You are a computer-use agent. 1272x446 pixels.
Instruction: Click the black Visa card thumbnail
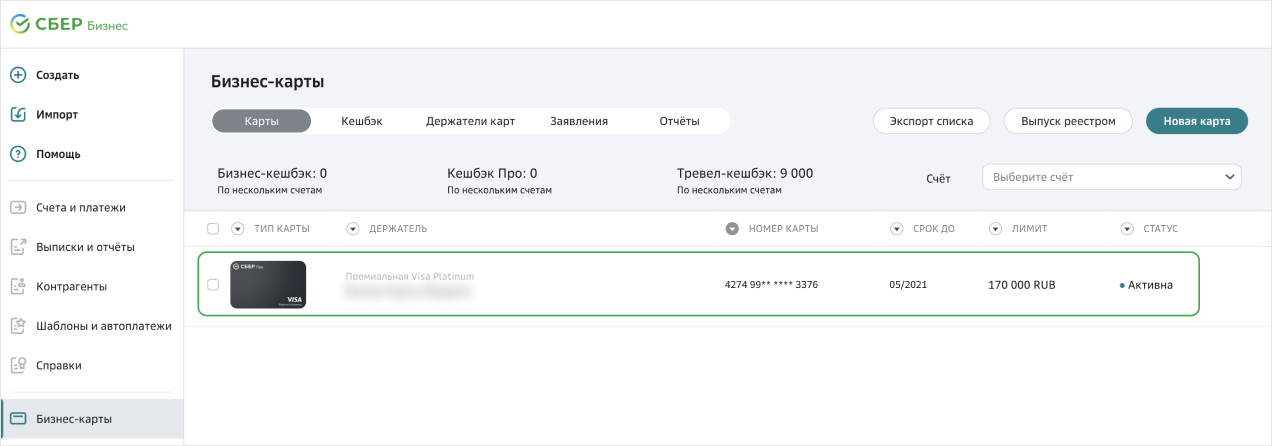click(268, 285)
